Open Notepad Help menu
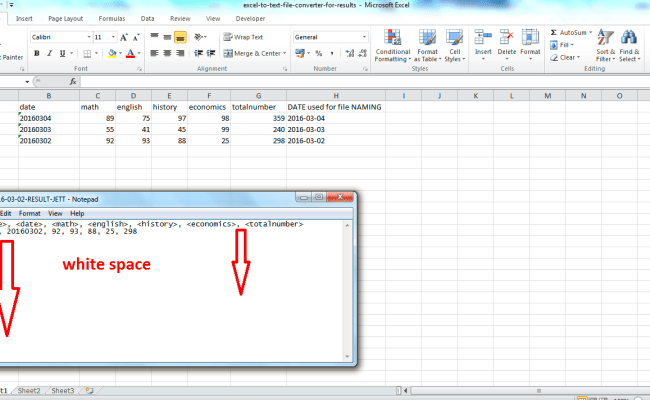Screen dimensions: 650x400 pos(77,213)
